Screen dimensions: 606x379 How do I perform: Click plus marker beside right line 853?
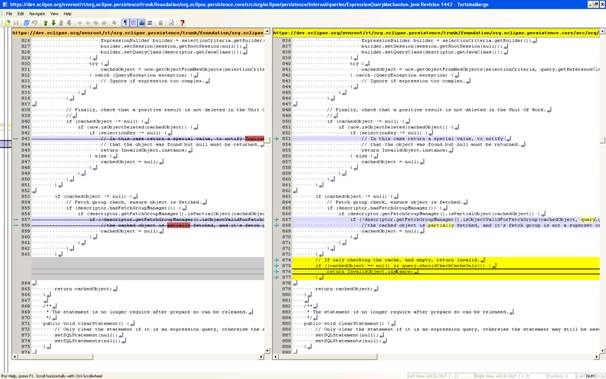276,138
